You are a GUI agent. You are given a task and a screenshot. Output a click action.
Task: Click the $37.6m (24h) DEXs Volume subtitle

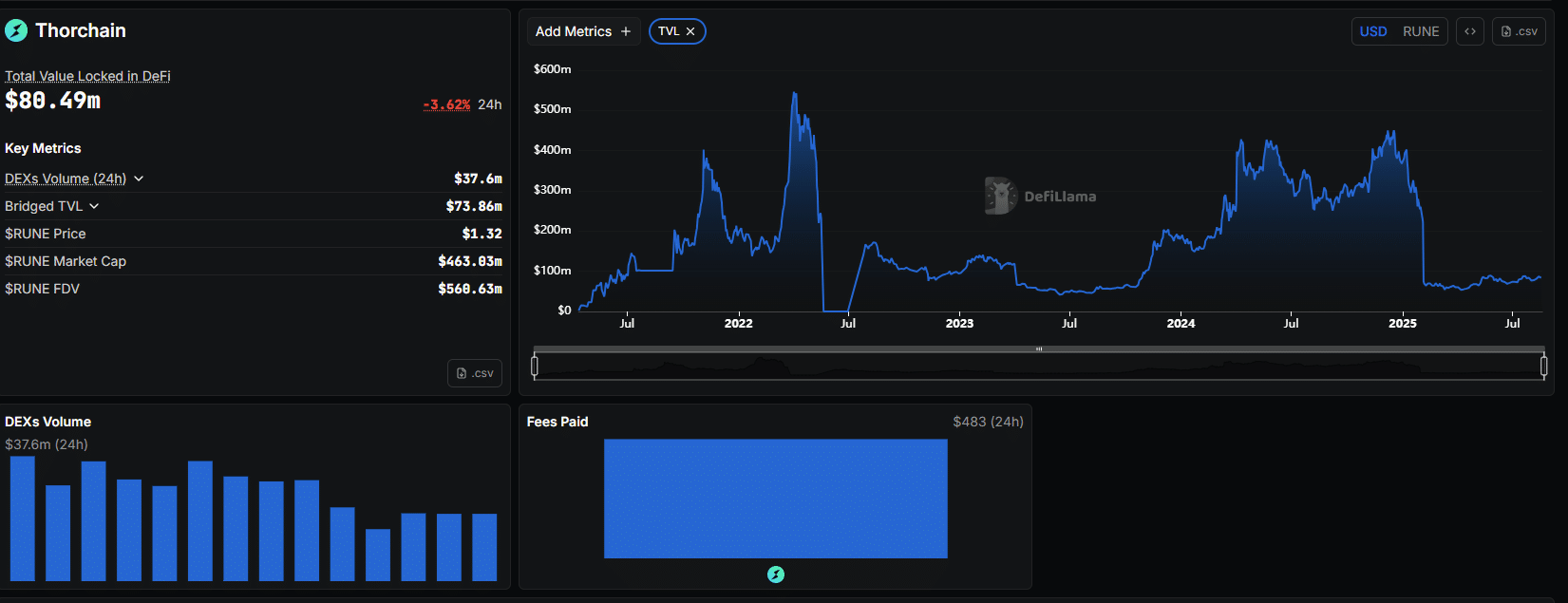point(47,444)
